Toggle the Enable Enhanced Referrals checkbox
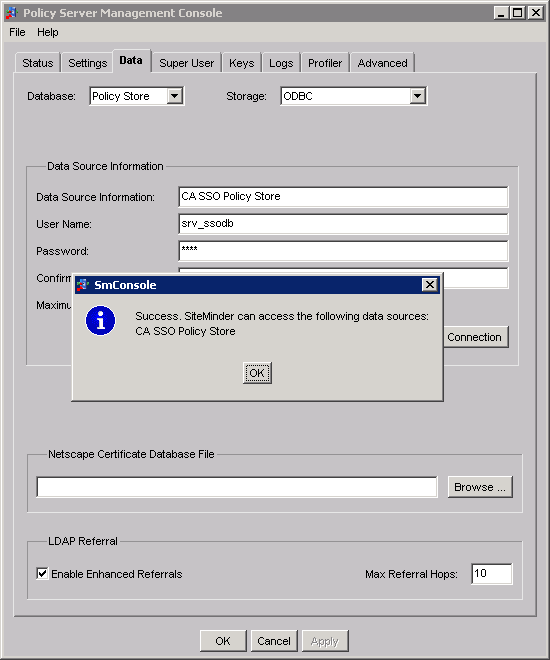Image resolution: width=550 pixels, height=660 pixels. point(42,573)
